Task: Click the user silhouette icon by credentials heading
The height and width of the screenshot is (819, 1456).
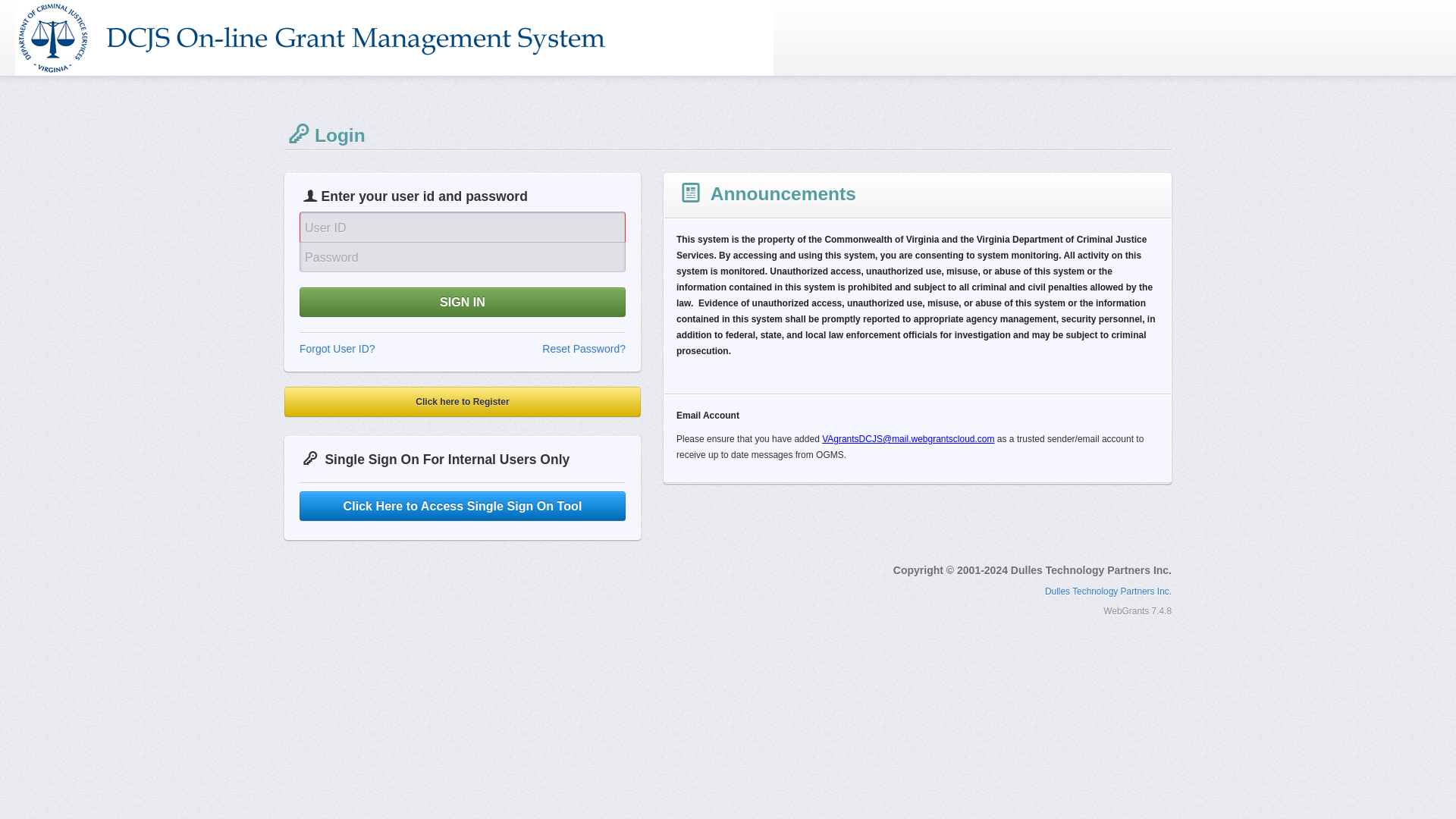Action: pyautogui.click(x=310, y=196)
